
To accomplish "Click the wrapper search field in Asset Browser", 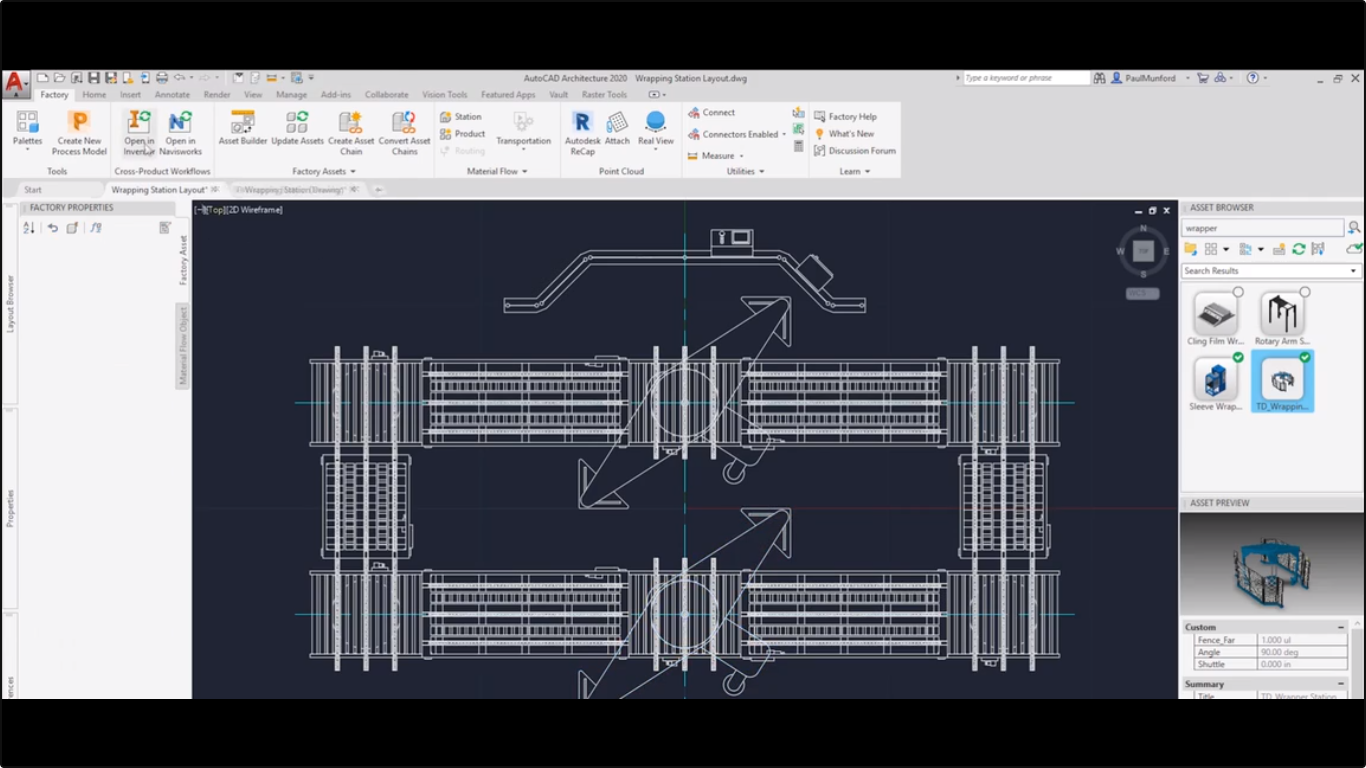I will tap(1263, 228).
